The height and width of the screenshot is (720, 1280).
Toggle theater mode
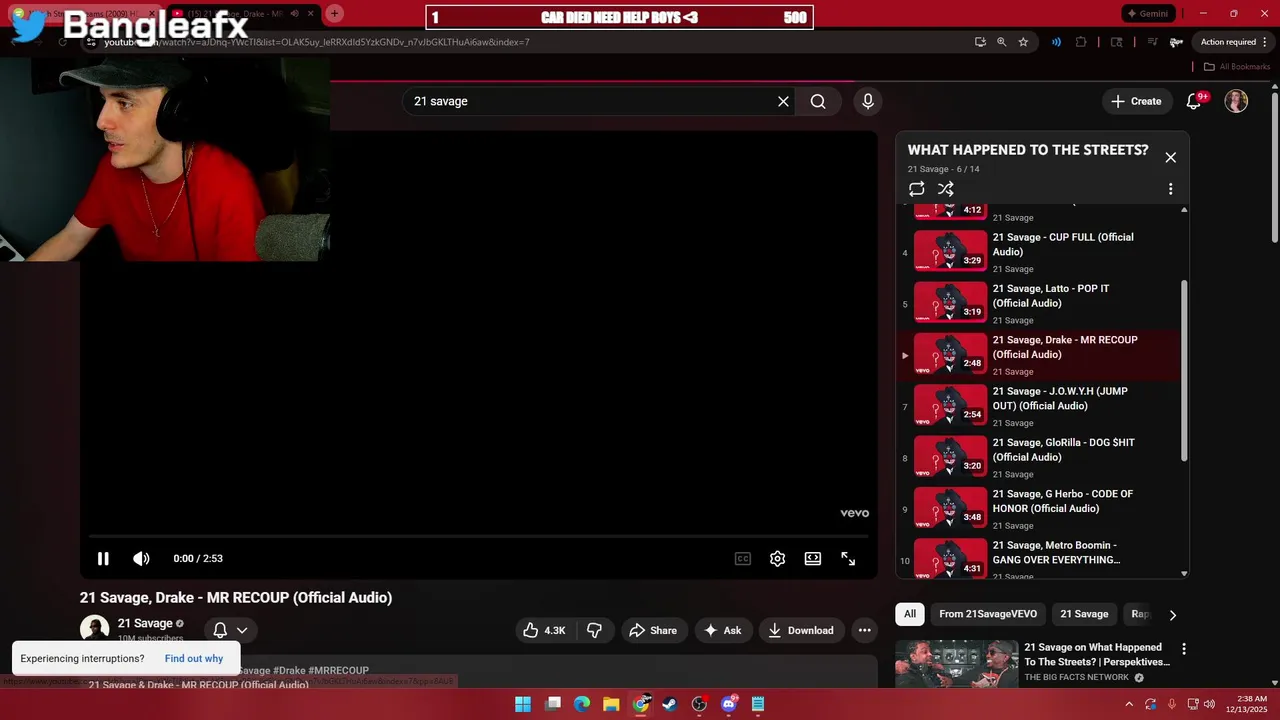click(813, 559)
